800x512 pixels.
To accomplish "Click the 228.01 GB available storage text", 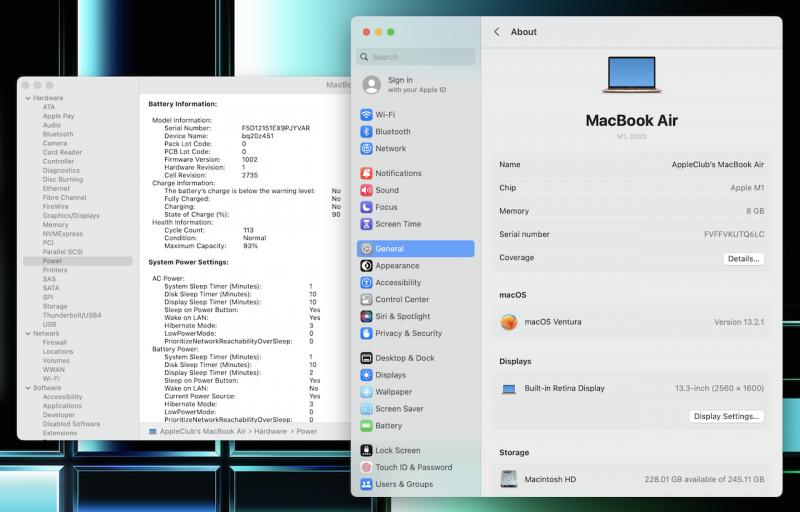I will (x=704, y=479).
